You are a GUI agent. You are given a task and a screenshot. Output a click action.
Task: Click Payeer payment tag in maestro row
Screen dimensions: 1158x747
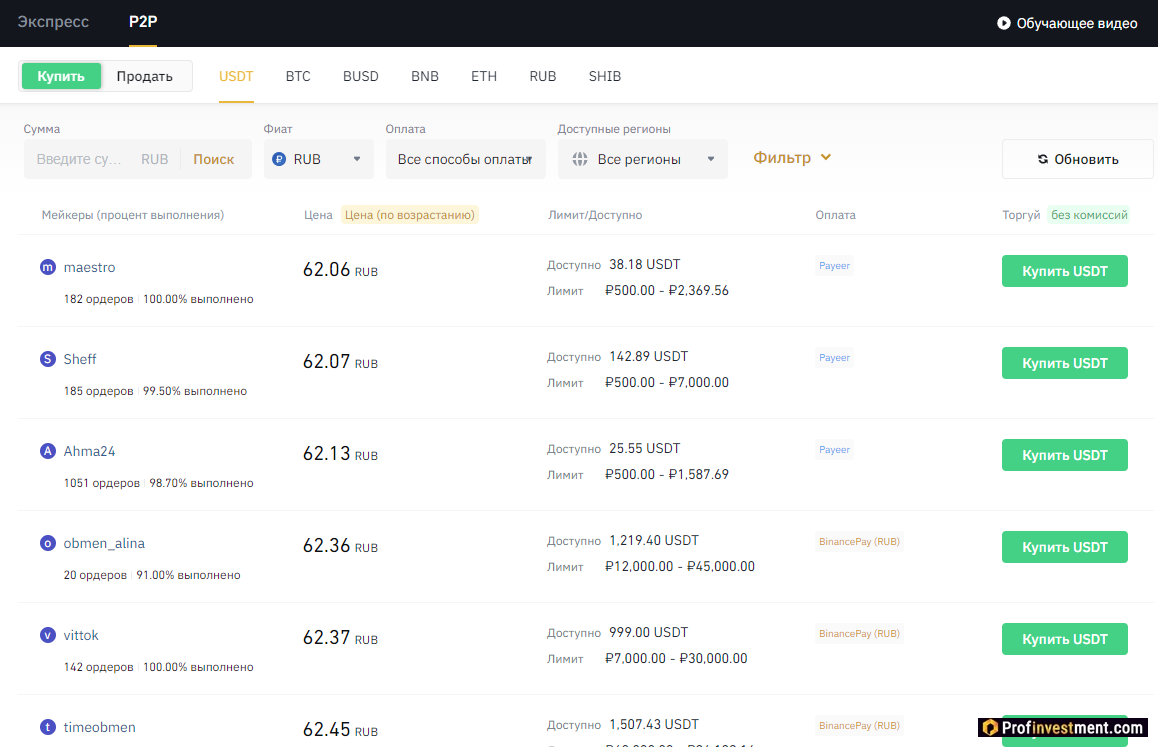pos(835,266)
